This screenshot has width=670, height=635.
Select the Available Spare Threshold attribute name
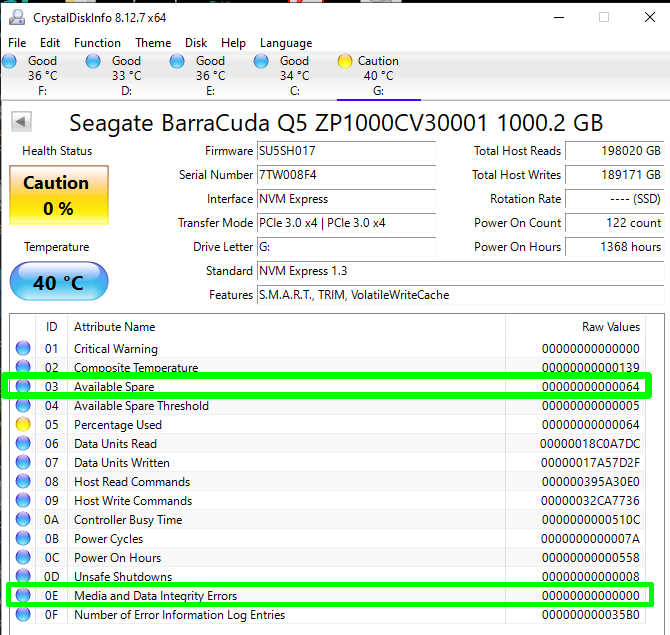pos(141,406)
